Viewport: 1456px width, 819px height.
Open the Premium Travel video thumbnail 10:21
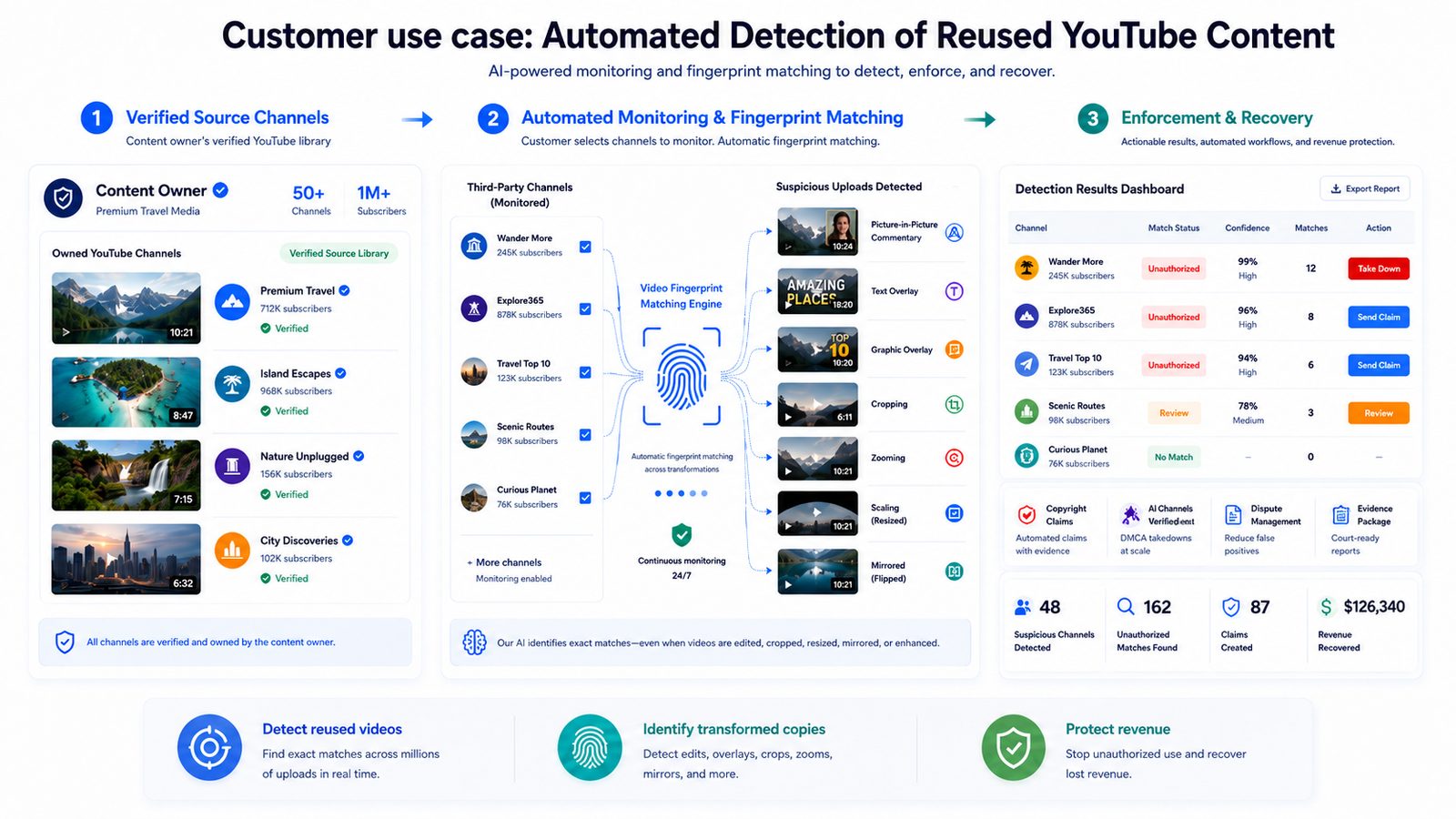(x=126, y=308)
